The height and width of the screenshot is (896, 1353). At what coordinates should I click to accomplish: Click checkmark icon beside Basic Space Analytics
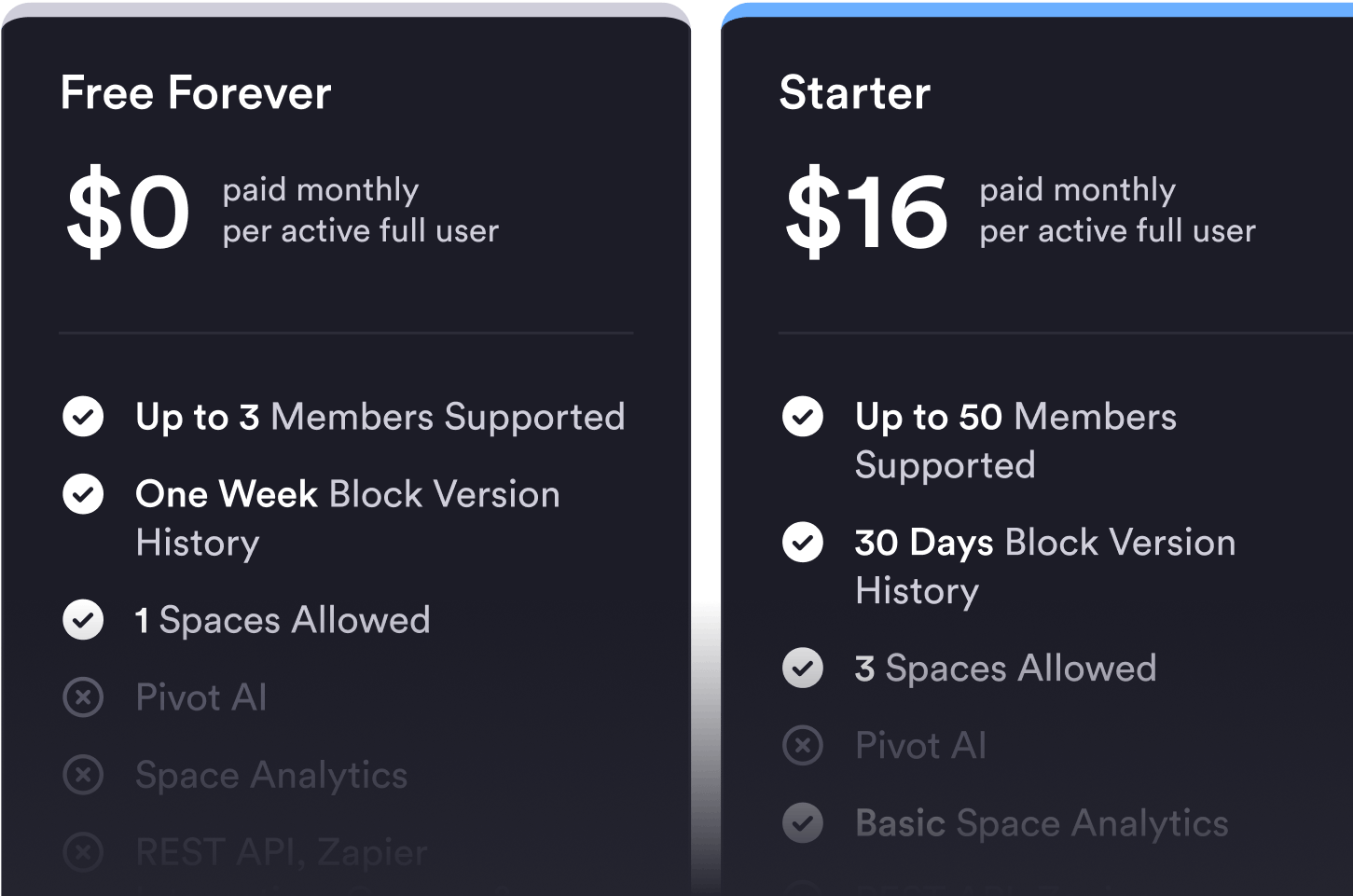click(x=803, y=823)
